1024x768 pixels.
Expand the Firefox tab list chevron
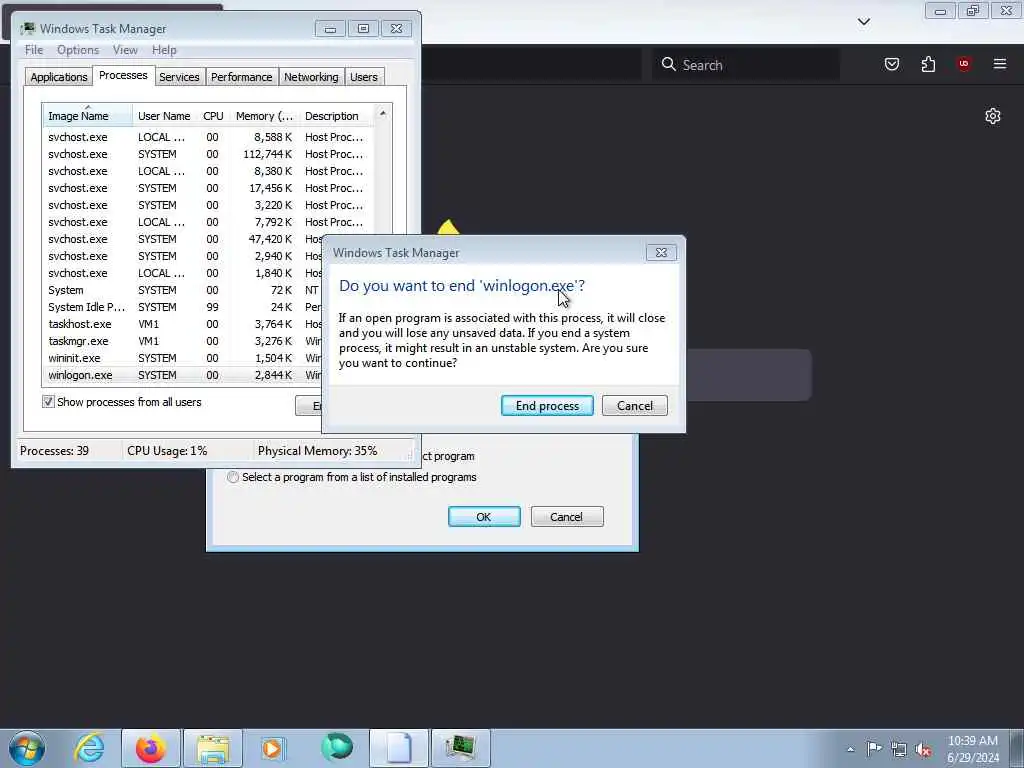pyautogui.click(x=863, y=22)
